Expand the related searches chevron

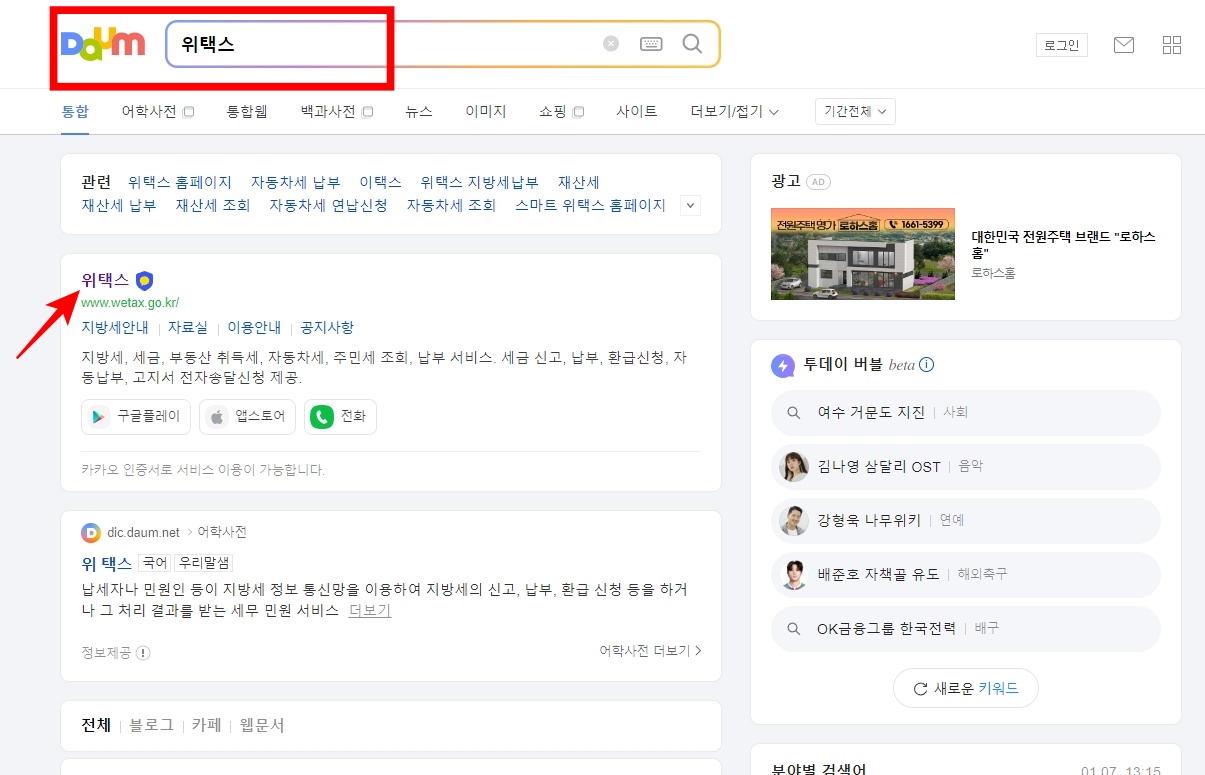tap(691, 205)
